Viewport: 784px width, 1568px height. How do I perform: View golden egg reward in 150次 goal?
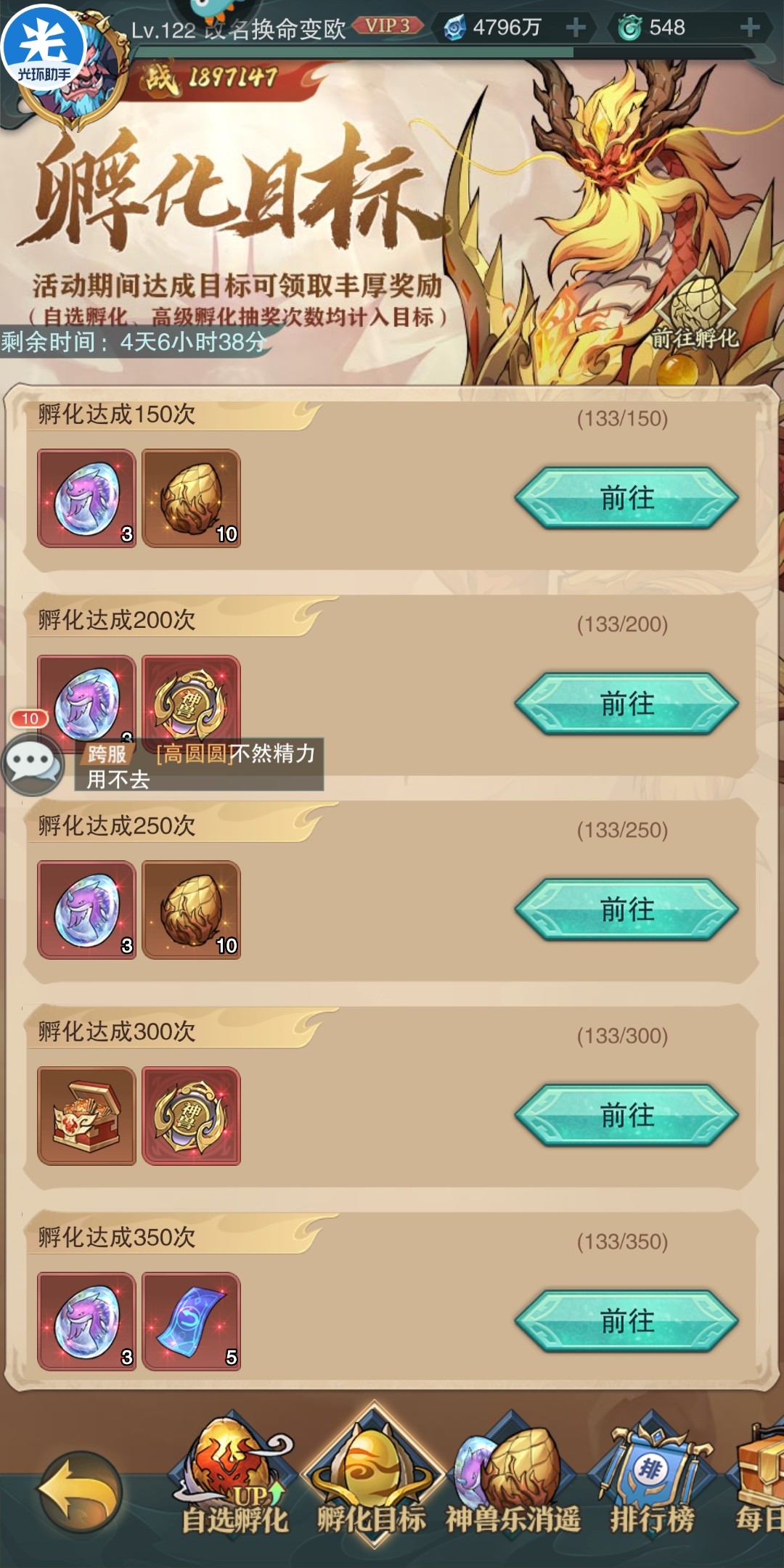[191, 498]
